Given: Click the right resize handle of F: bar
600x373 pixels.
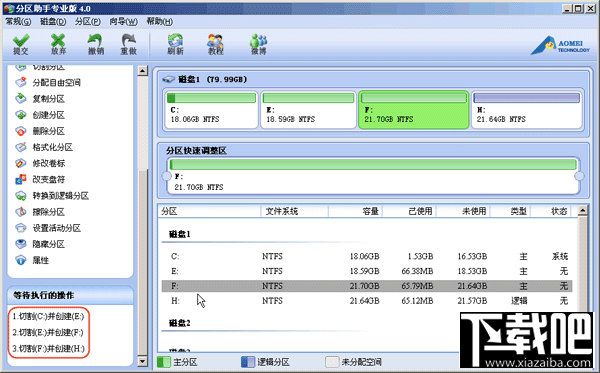Looking at the screenshot, I should pyautogui.click(x=579, y=176).
